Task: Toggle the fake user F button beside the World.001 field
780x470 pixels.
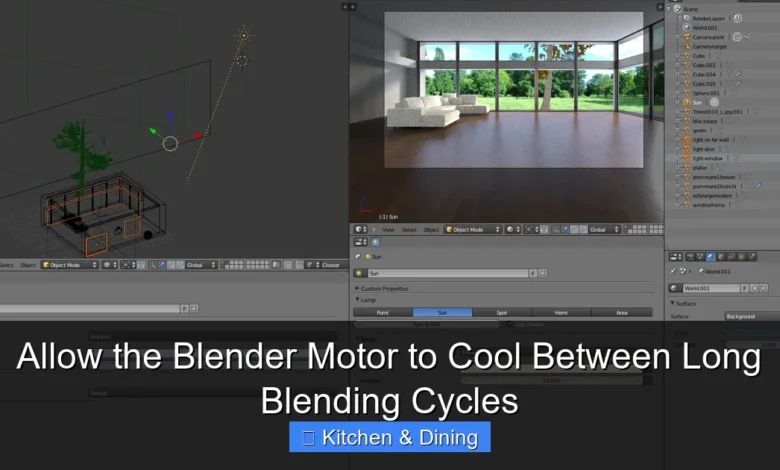Action: pos(745,288)
